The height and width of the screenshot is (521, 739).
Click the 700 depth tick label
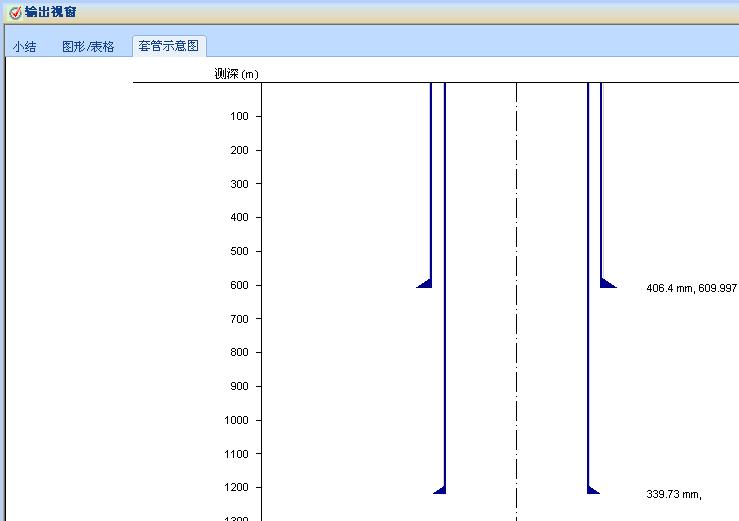239,319
